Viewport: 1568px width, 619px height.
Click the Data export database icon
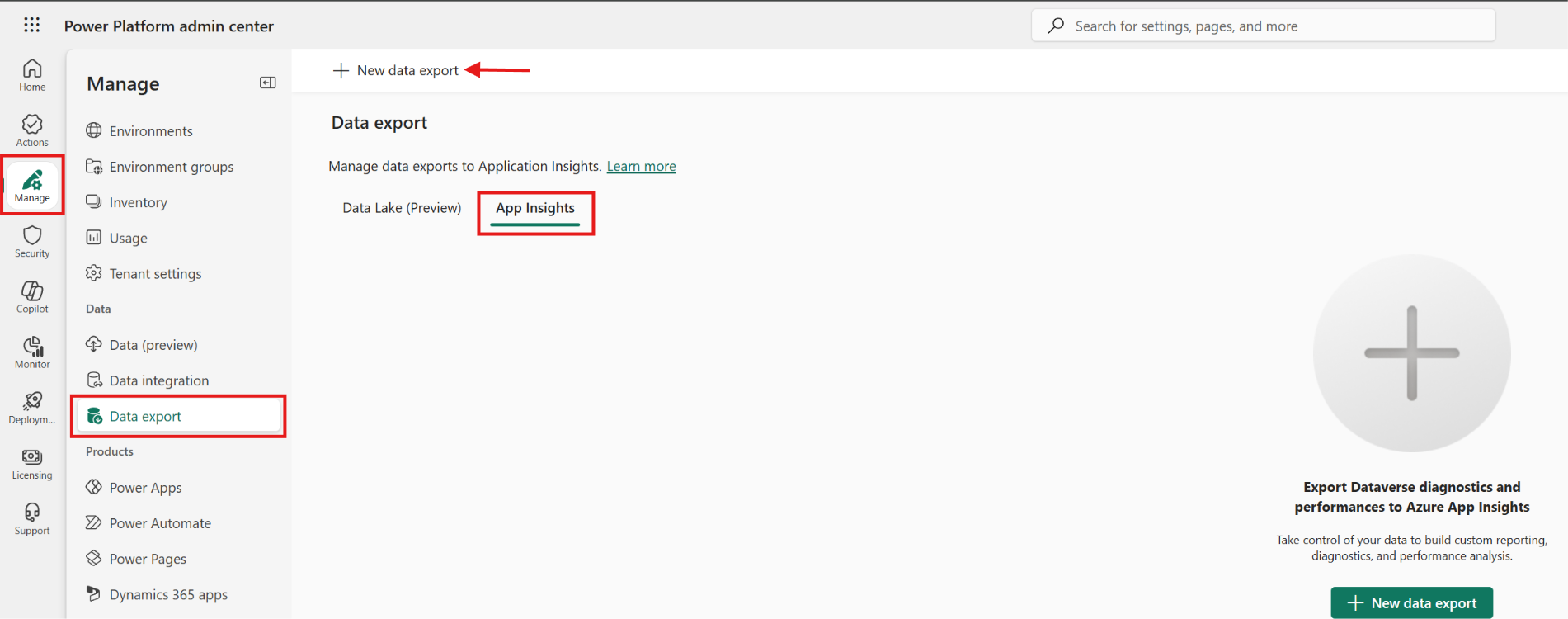(x=94, y=415)
